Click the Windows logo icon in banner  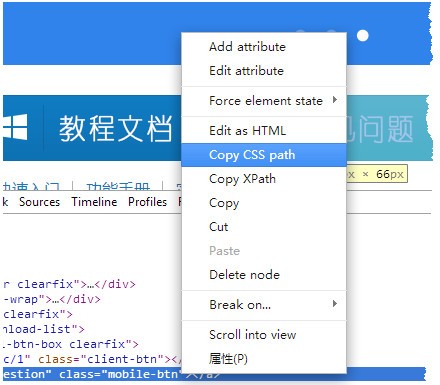pos(15,127)
